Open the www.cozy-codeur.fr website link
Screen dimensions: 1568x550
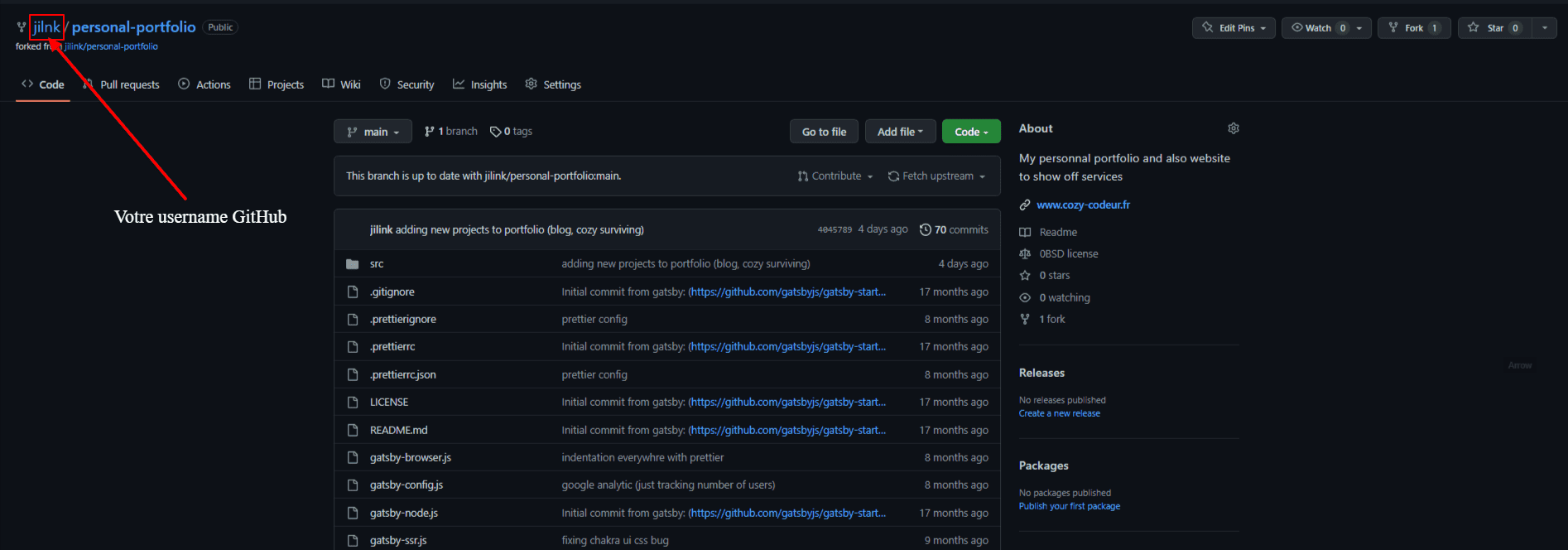(x=1083, y=205)
